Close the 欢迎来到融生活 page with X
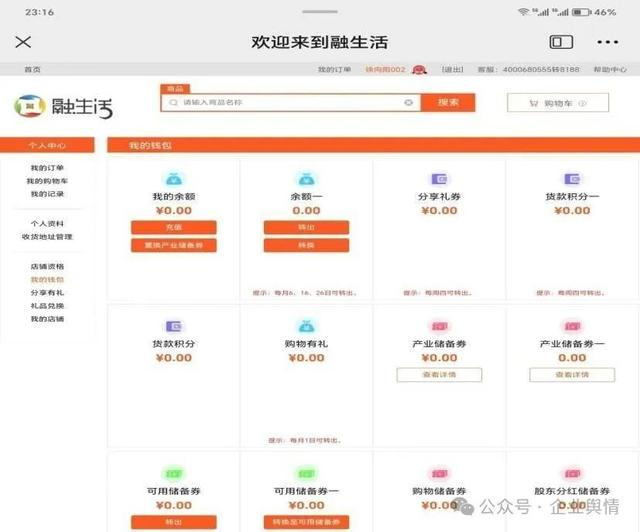Image resolution: width=640 pixels, height=532 pixels. [23, 42]
